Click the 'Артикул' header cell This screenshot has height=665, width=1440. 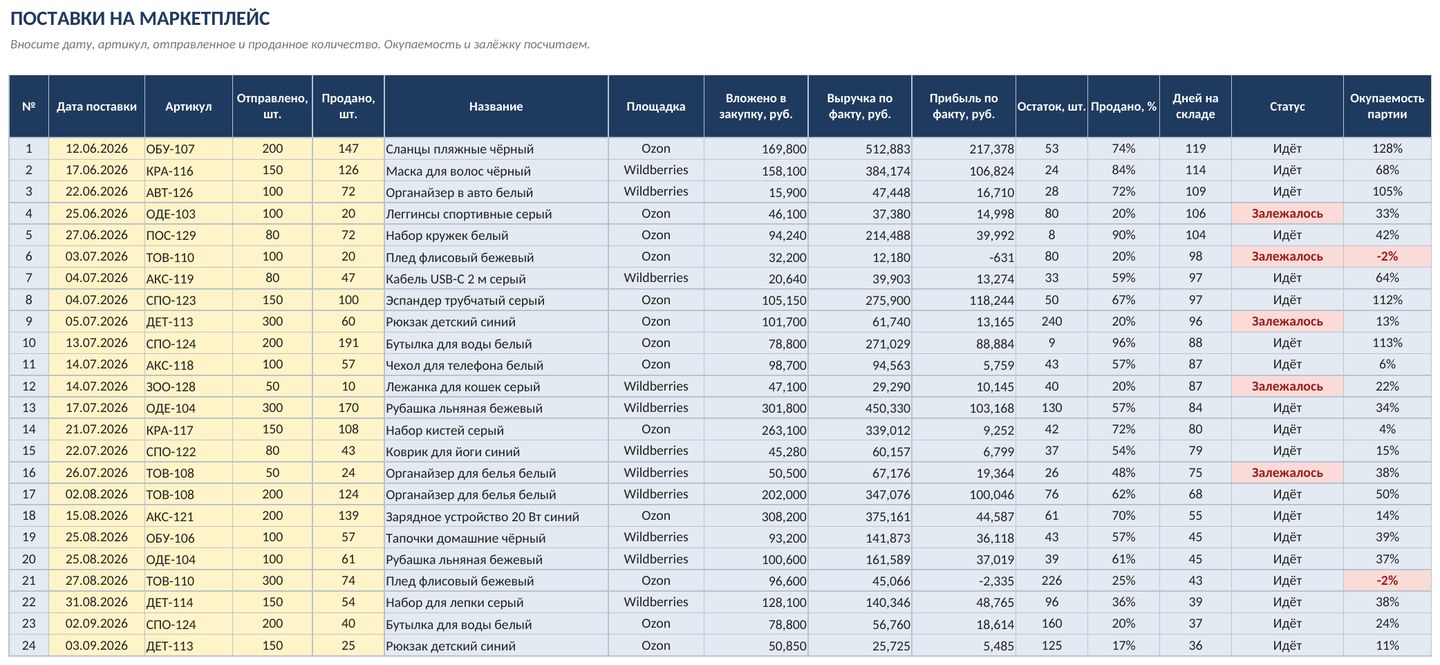pos(188,106)
